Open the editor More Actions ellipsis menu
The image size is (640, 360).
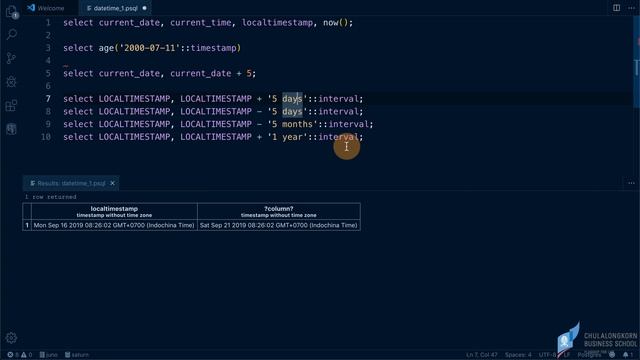(x=631, y=8)
